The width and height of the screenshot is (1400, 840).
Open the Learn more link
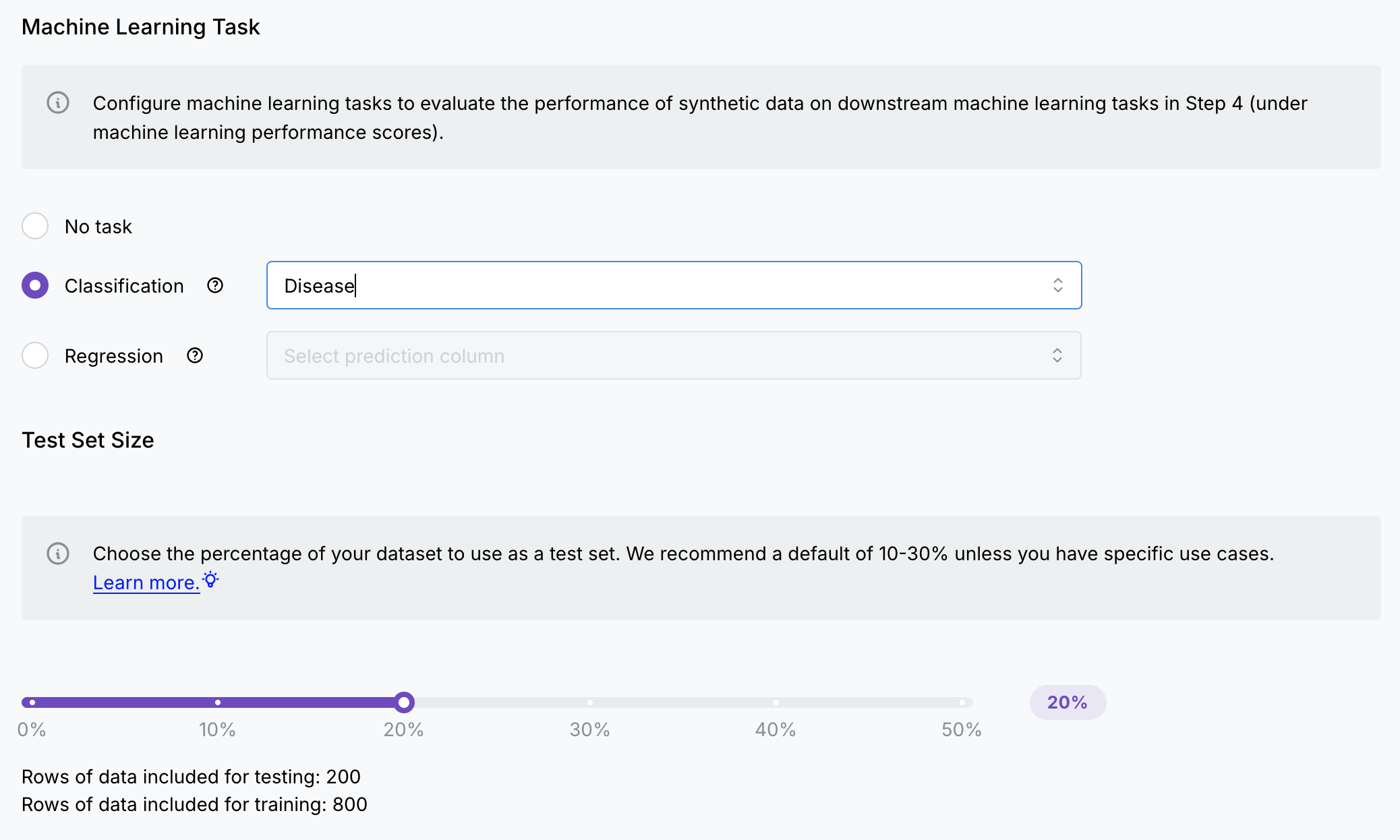point(146,582)
